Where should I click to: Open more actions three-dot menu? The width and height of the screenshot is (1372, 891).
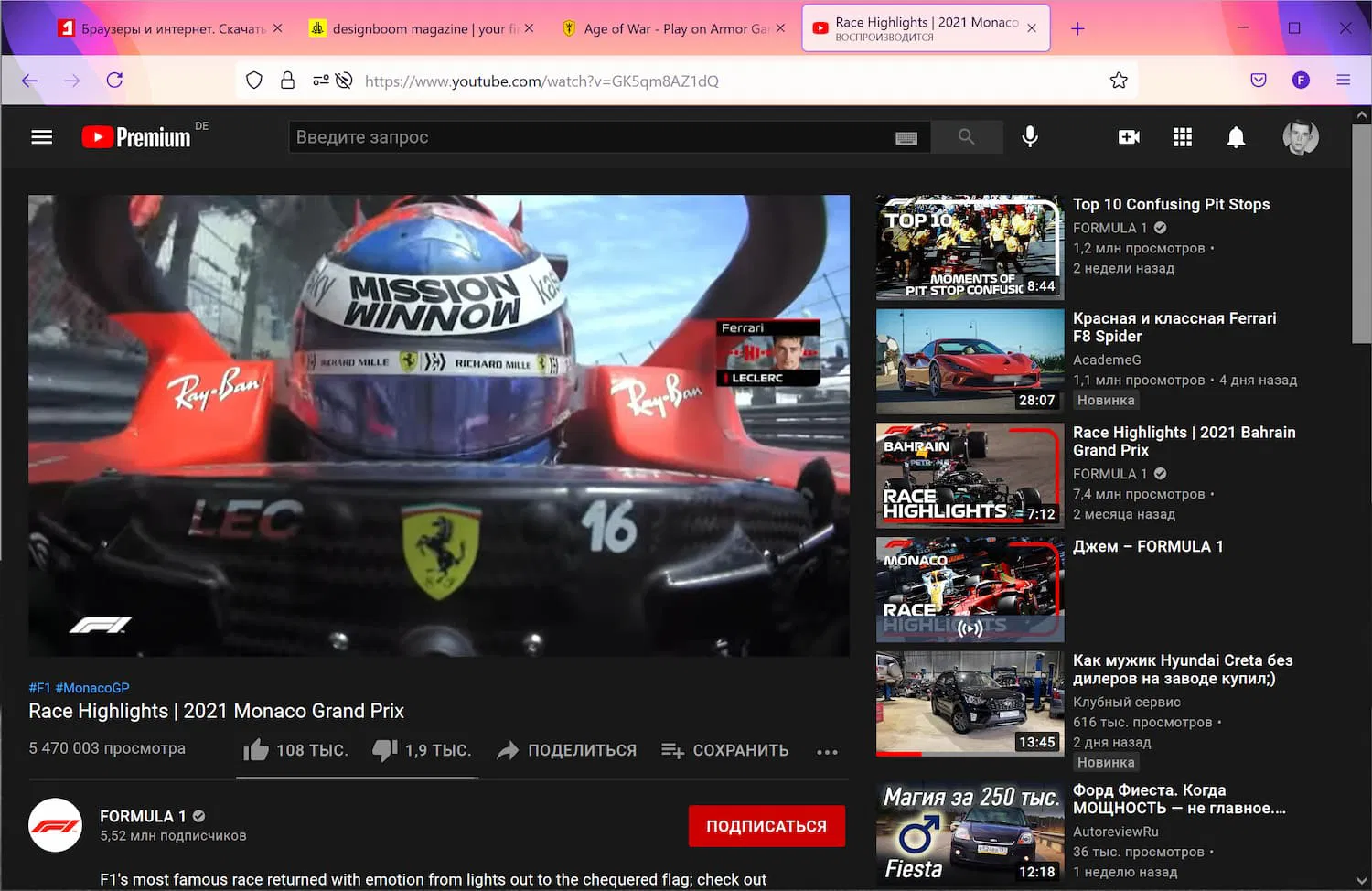[x=827, y=752]
